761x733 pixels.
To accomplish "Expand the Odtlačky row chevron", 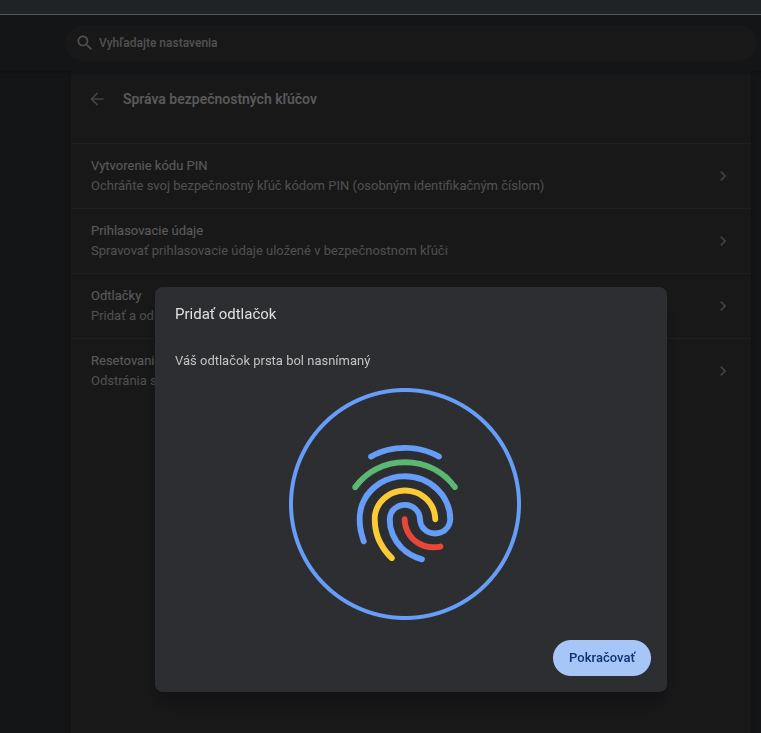I will [x=723, y=306].
